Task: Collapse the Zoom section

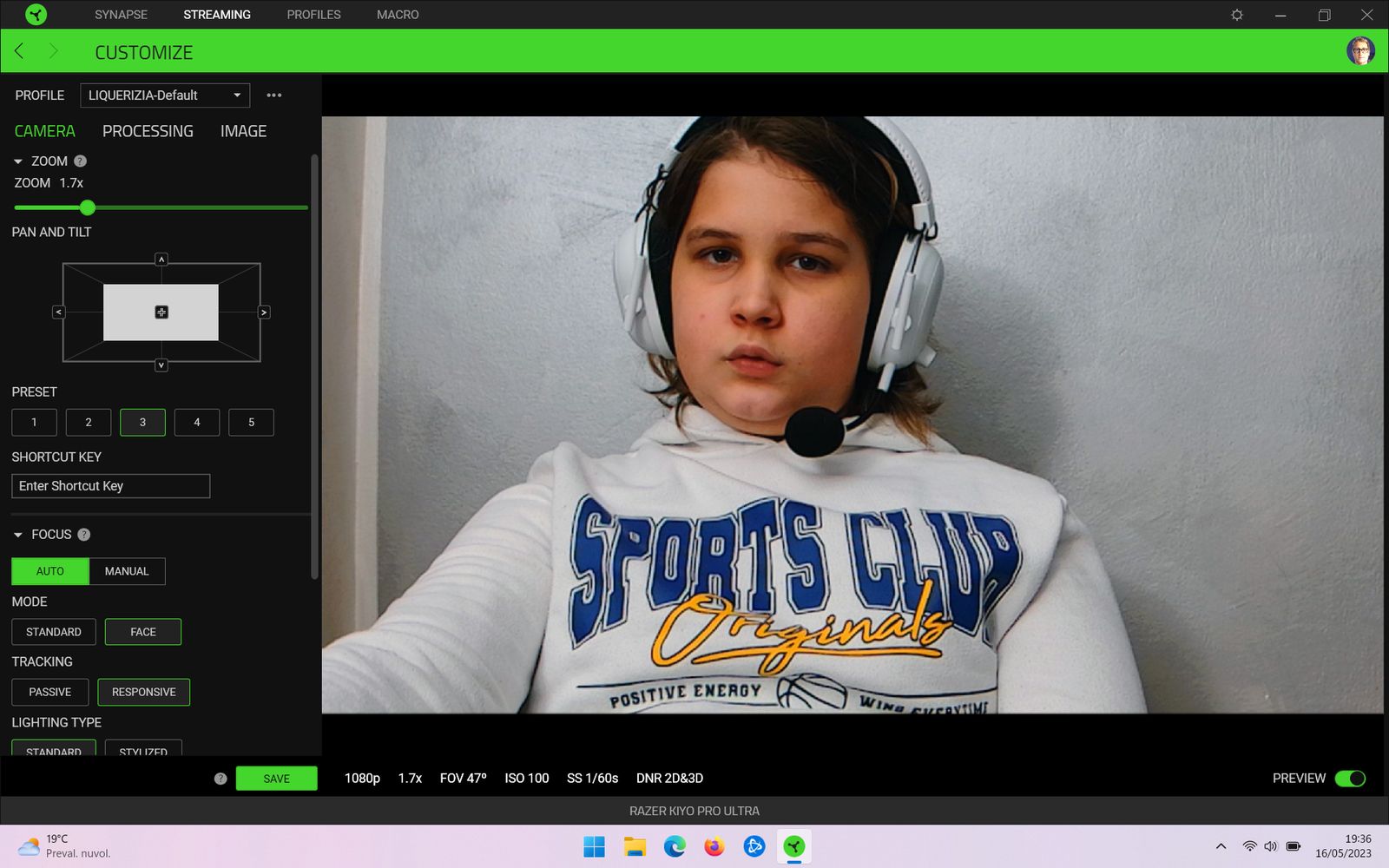Action: [18, 161]
